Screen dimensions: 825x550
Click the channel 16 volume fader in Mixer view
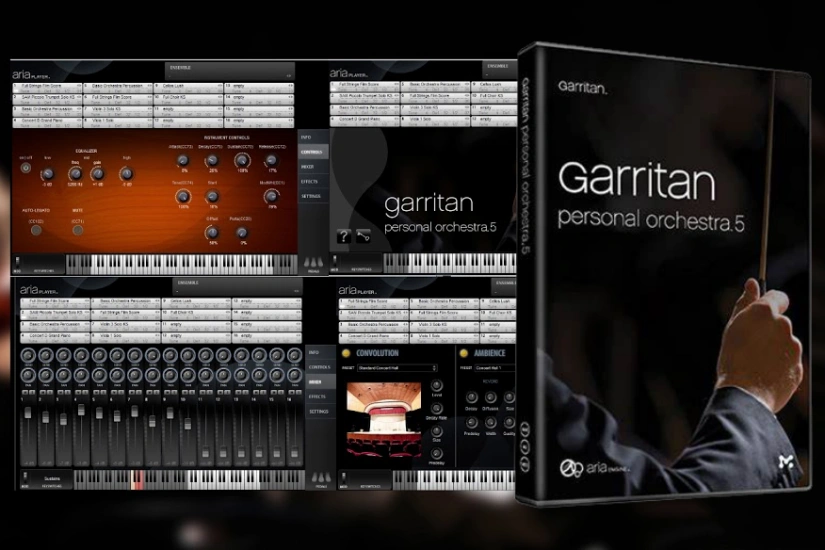(x=294, y=452)
